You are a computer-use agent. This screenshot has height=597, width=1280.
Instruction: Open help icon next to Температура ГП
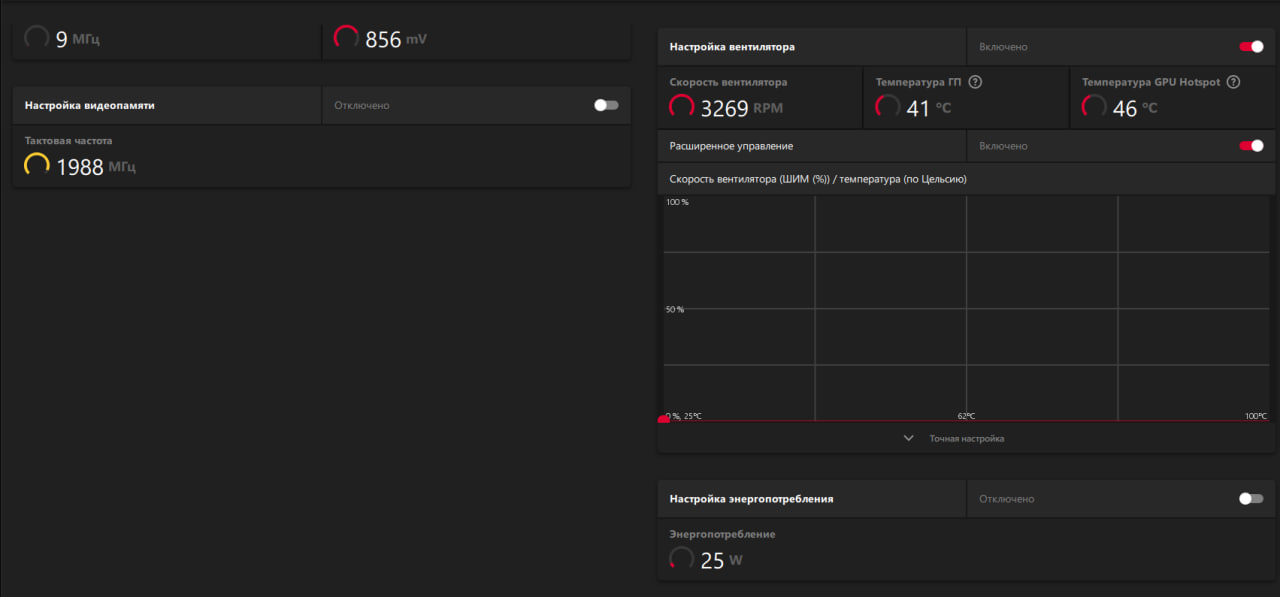point(975,82)
